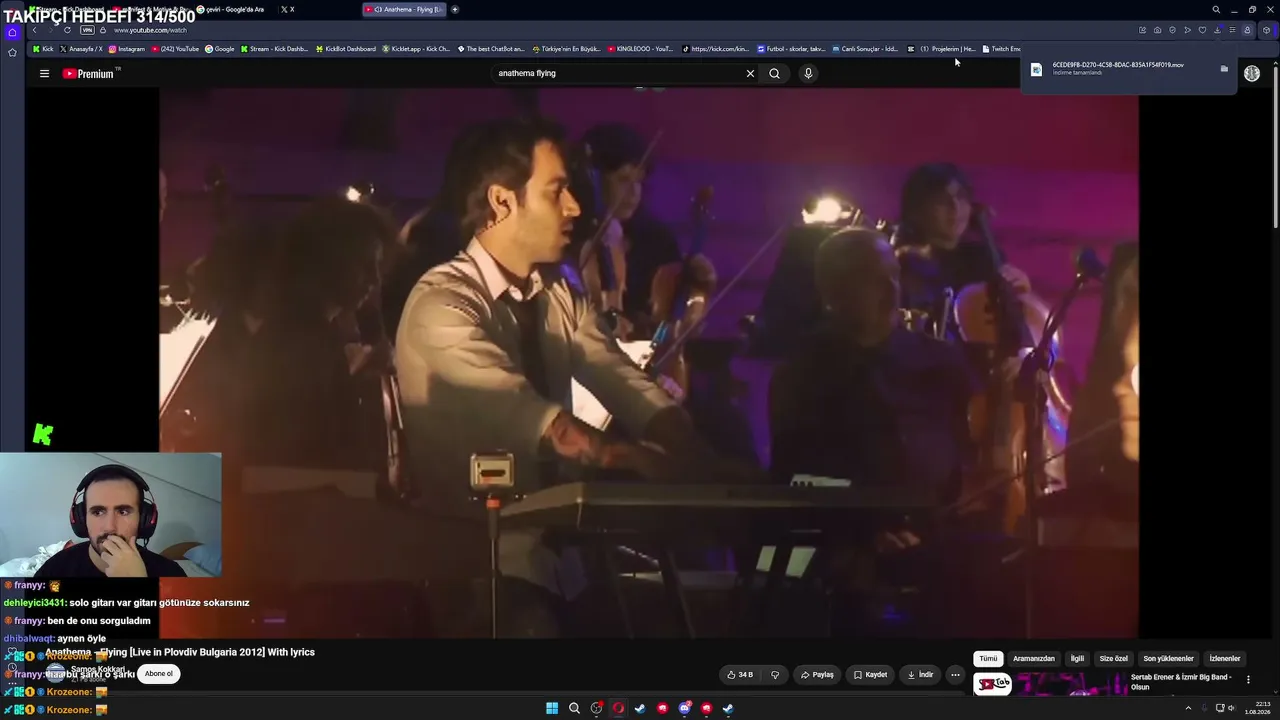Show the downloaded .mov in its folder

coord(1224,69)
